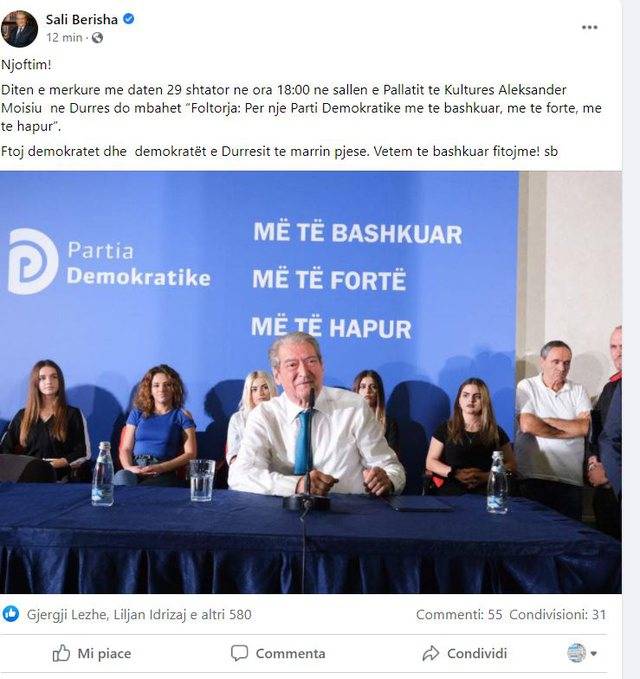Click the Commenta button label

[290, 653]
